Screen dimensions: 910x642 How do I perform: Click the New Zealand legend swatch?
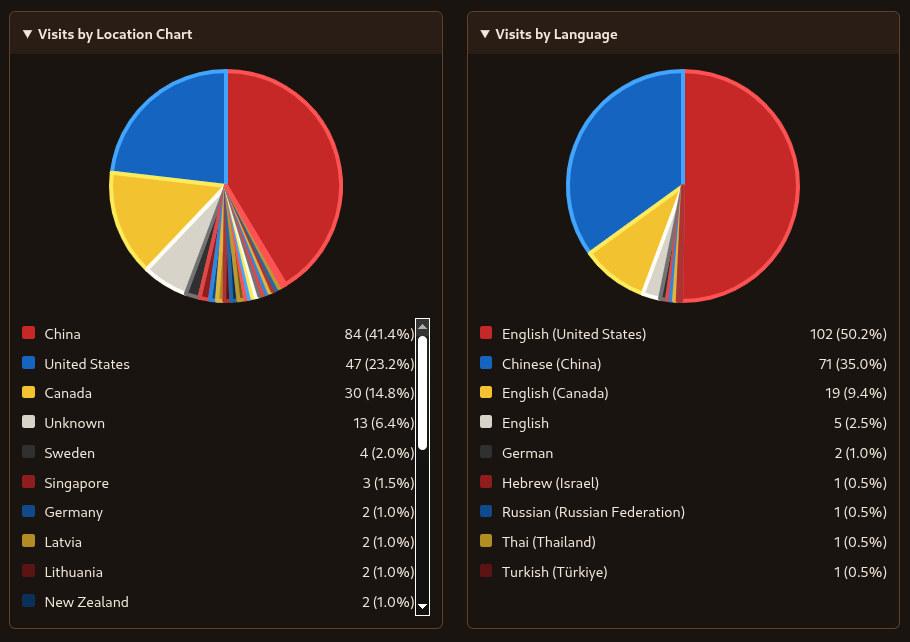pyautogui.click(x=28, y=601)
